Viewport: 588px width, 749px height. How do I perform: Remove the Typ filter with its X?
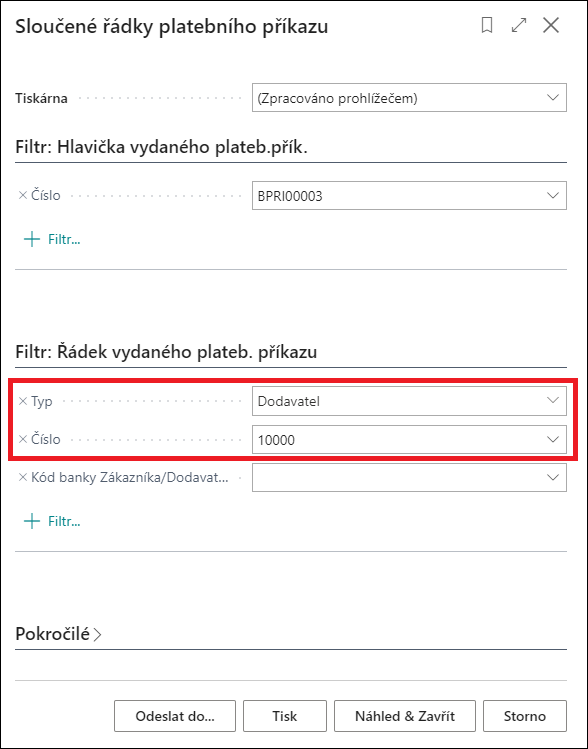pyautogui.click(x=22, y=401)
